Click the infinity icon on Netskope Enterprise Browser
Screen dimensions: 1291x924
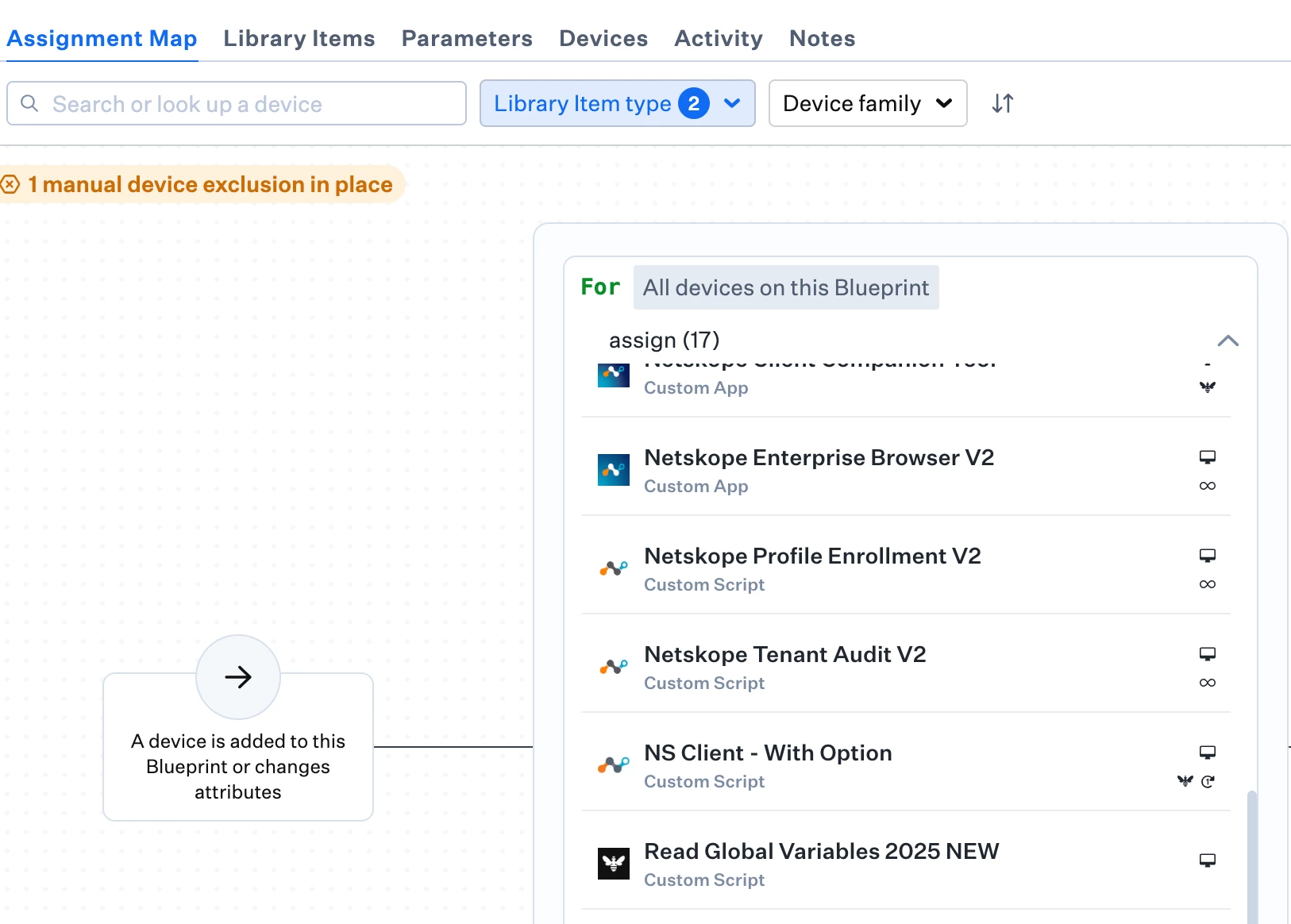pos(1208,486)
